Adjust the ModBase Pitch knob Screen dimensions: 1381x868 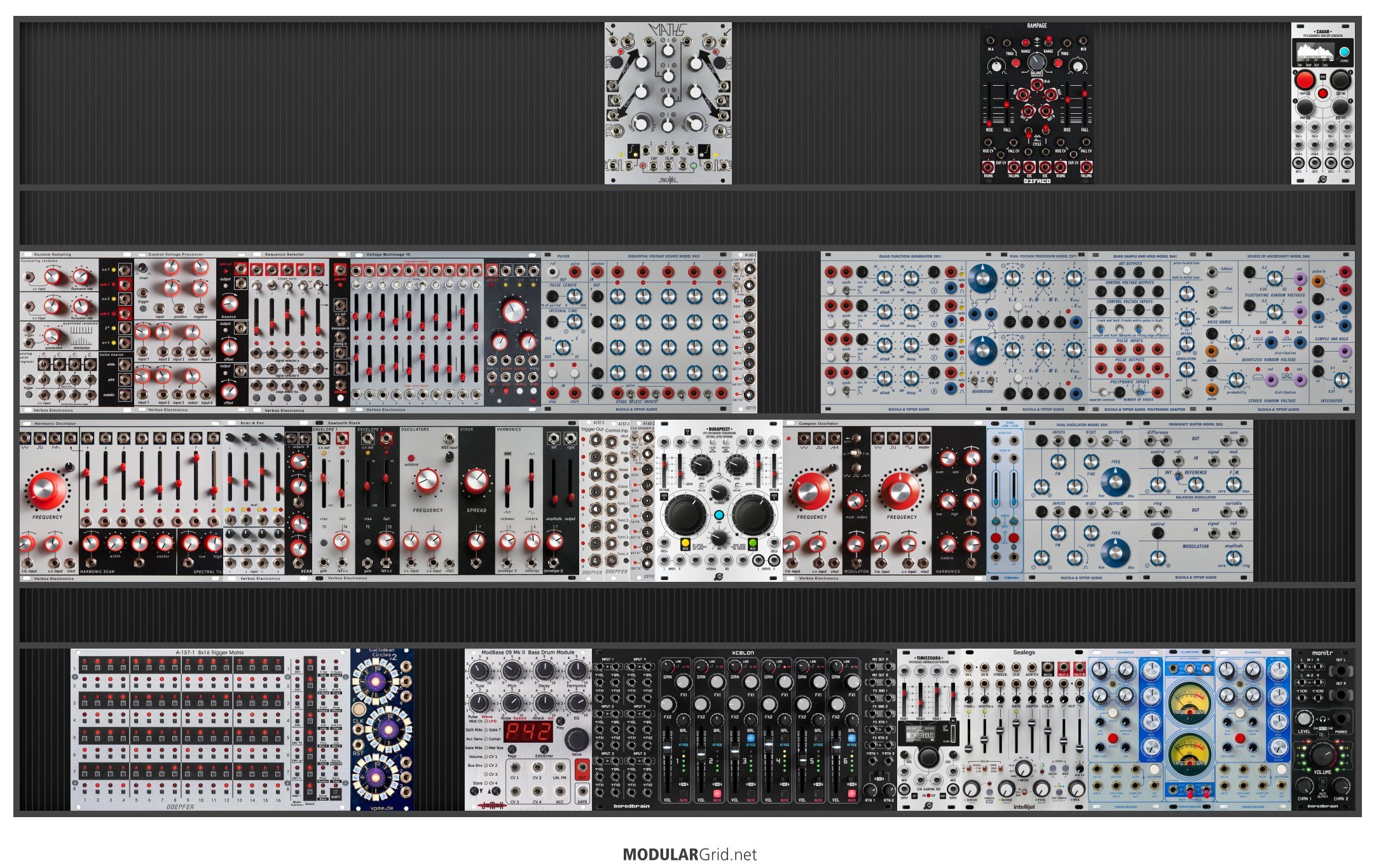coord(512,671)
